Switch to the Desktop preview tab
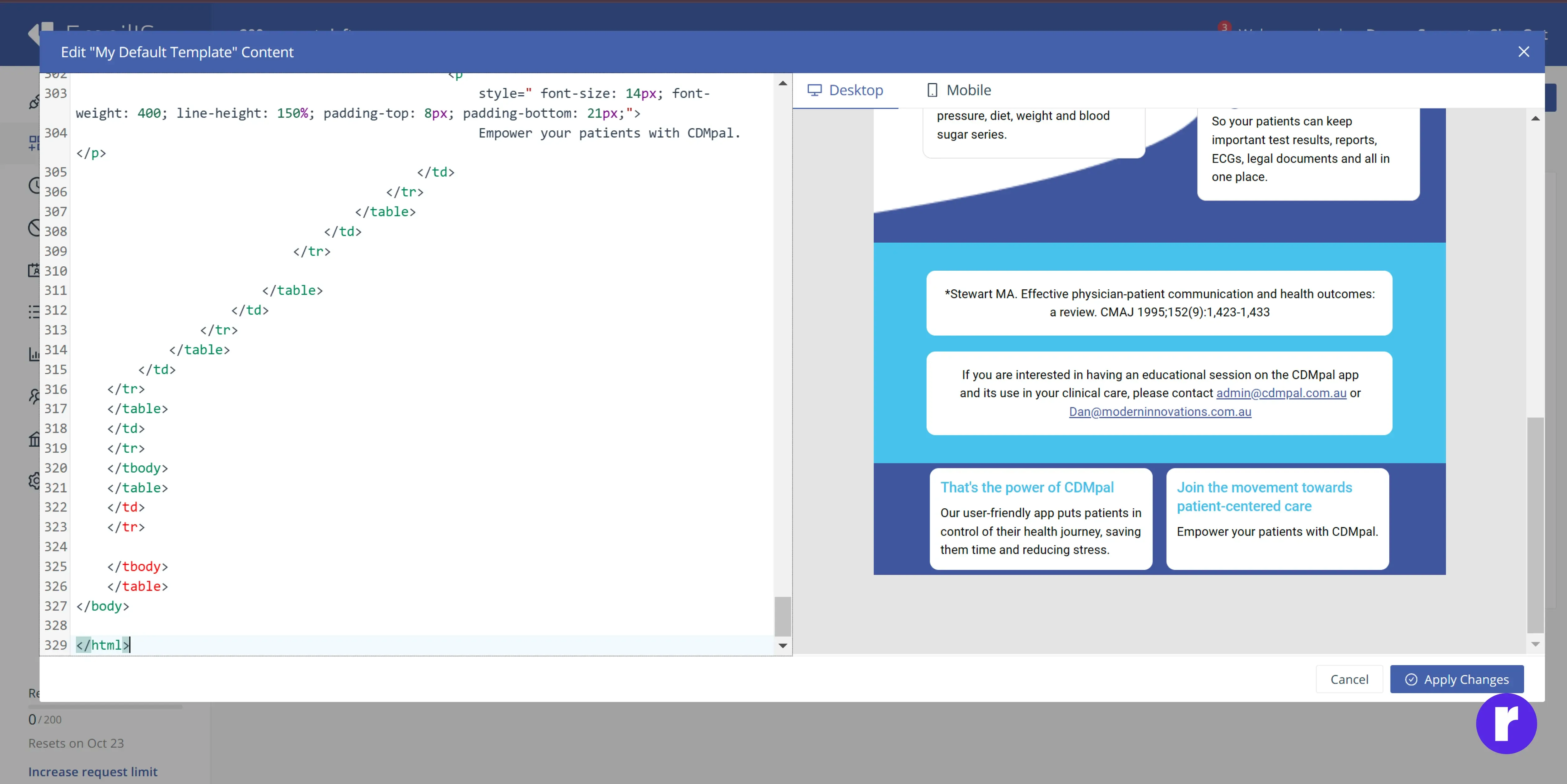The height and width of the screenshot is (784, 1567). point(845,90)
